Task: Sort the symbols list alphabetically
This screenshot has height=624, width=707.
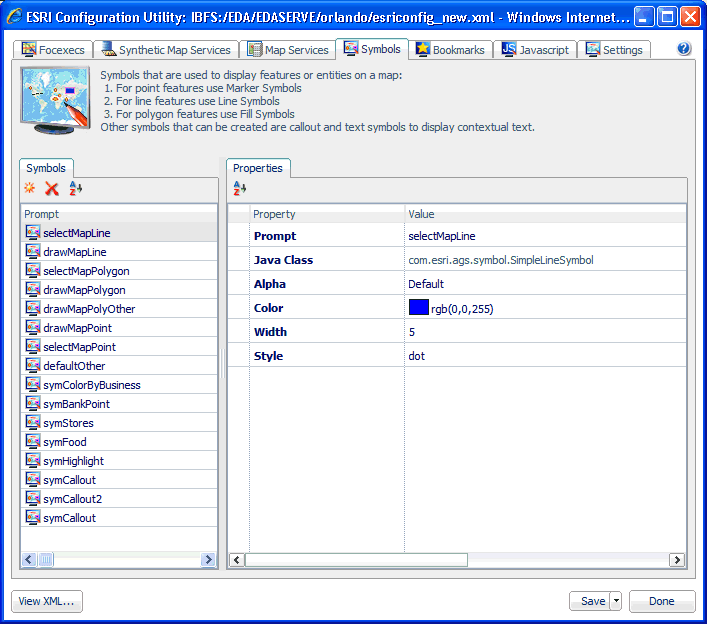Action: (76, 188)
